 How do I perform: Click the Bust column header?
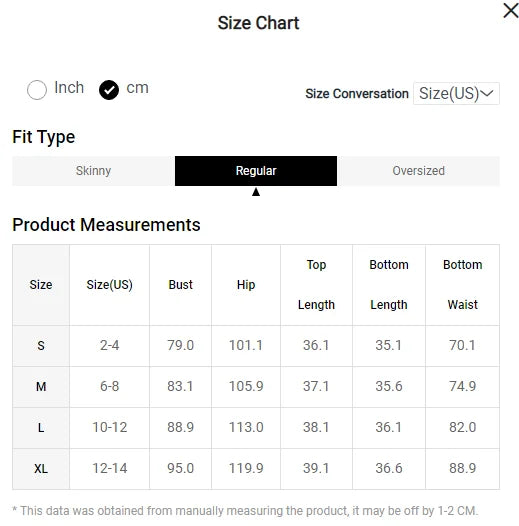coord(180,285)
